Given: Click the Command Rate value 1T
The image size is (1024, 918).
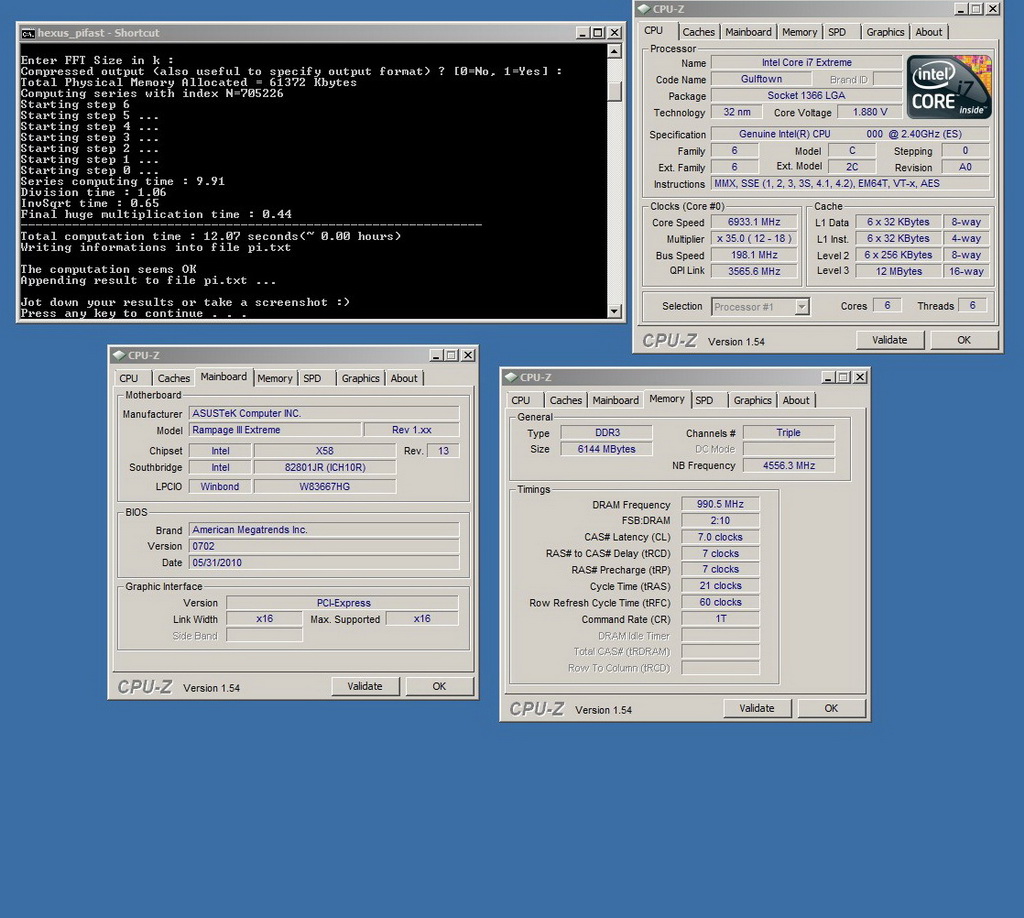Looking at the screenshot, I should [720, 618].
